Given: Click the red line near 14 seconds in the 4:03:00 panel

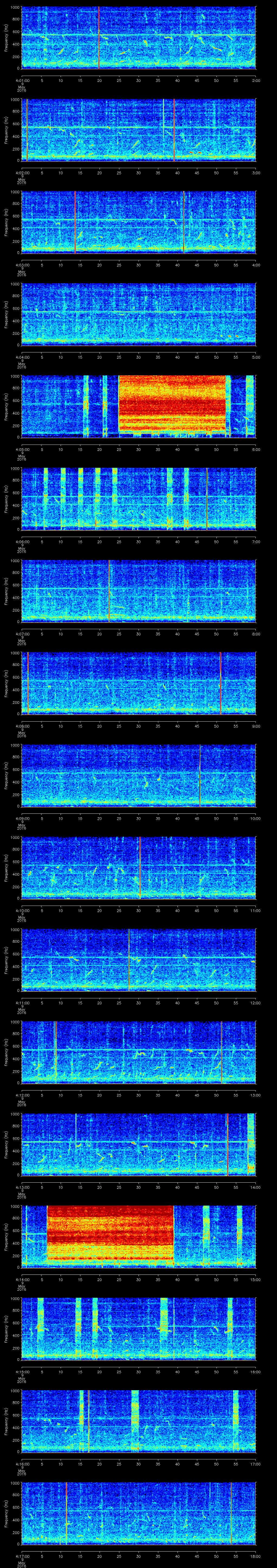Looking at the screenshot, I should pos(75,222).
